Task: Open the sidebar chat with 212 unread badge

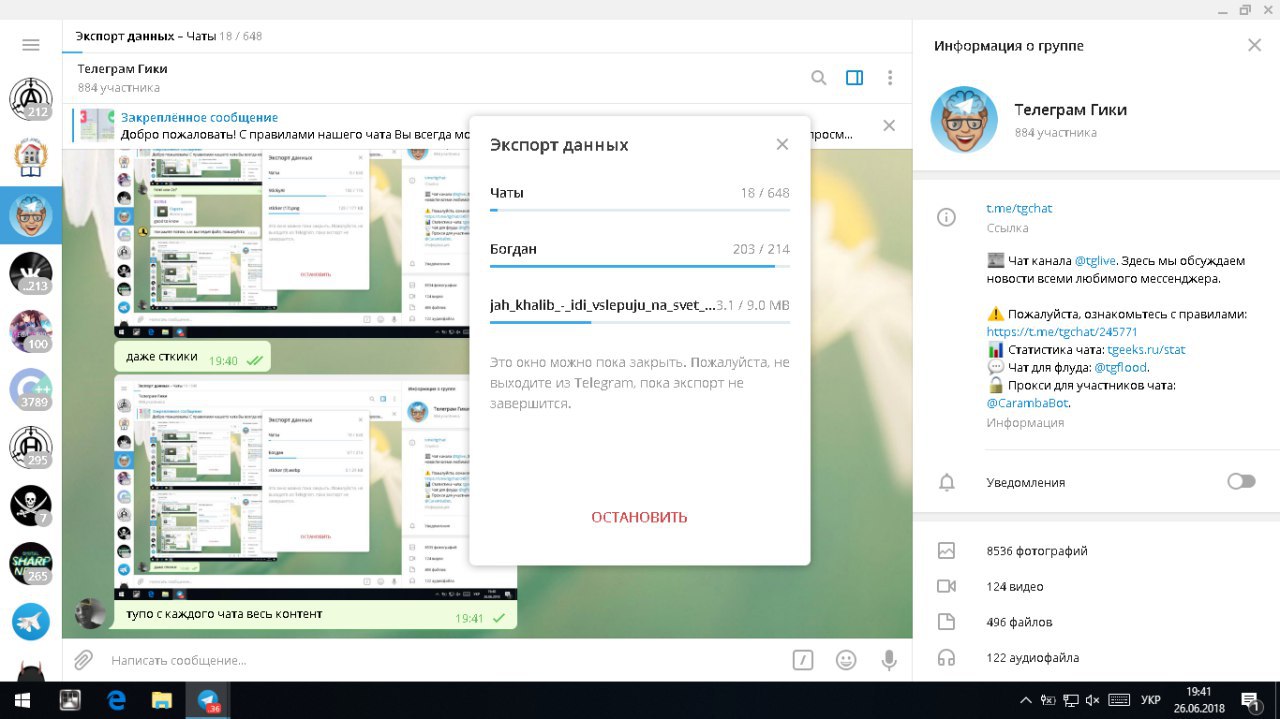Action: pos(30,98)
